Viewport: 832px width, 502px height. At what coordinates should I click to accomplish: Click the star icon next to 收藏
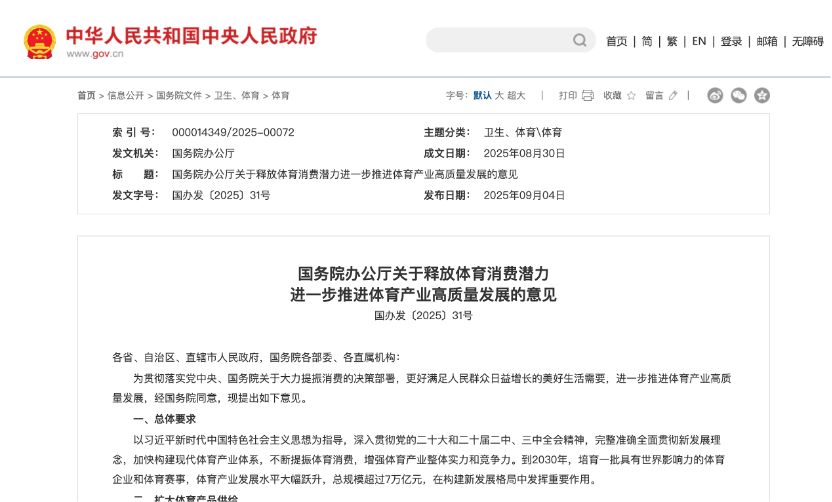tap(631, 96)
